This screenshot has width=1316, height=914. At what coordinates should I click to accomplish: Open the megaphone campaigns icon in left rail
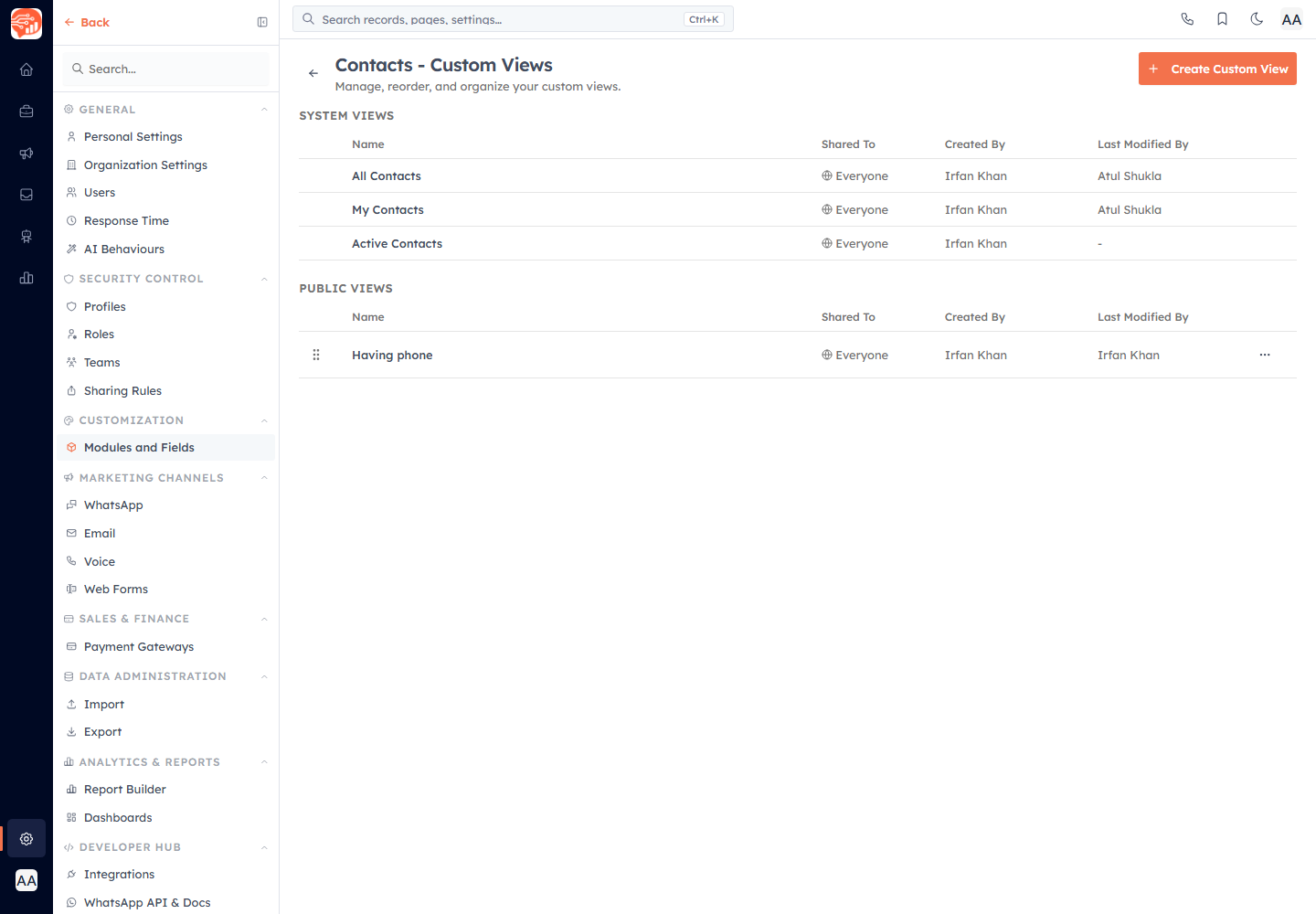[x=27, y=154]
